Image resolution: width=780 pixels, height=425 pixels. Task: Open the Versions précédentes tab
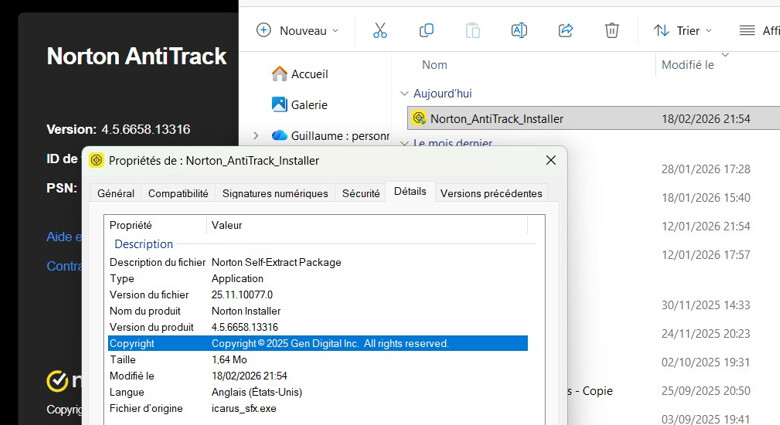point(491,193)
